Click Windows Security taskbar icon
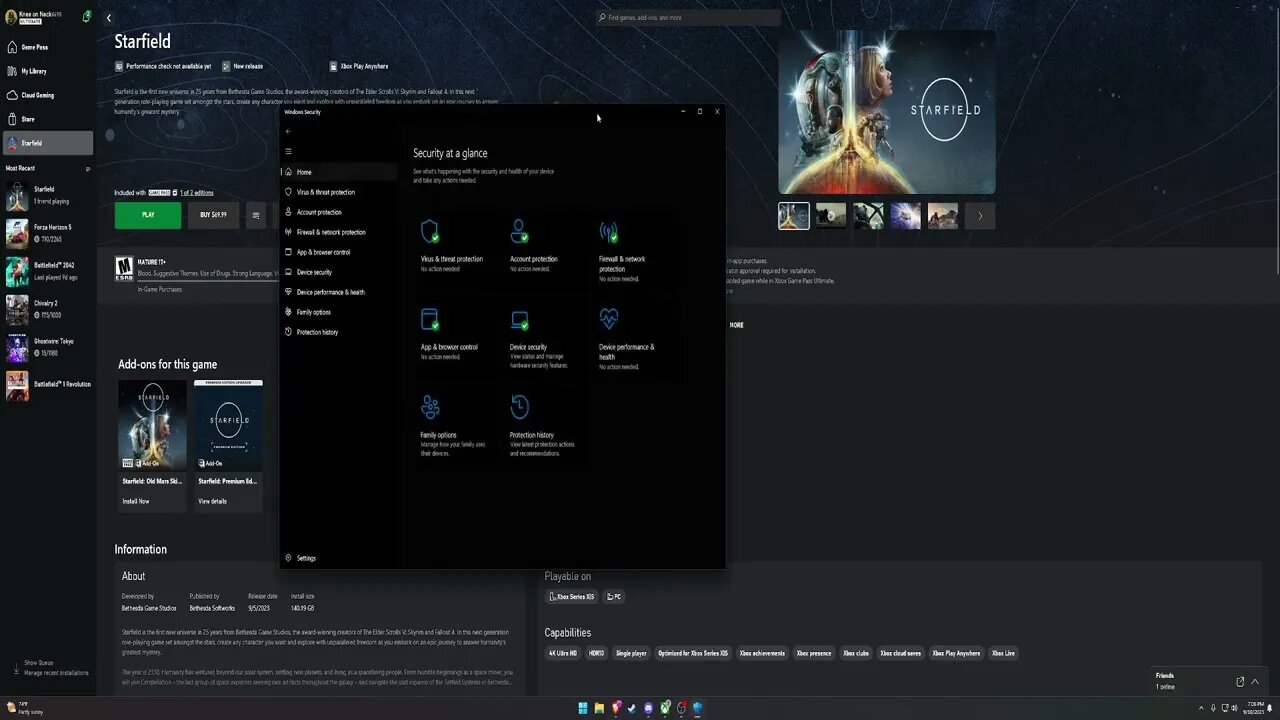 [697, 708]
